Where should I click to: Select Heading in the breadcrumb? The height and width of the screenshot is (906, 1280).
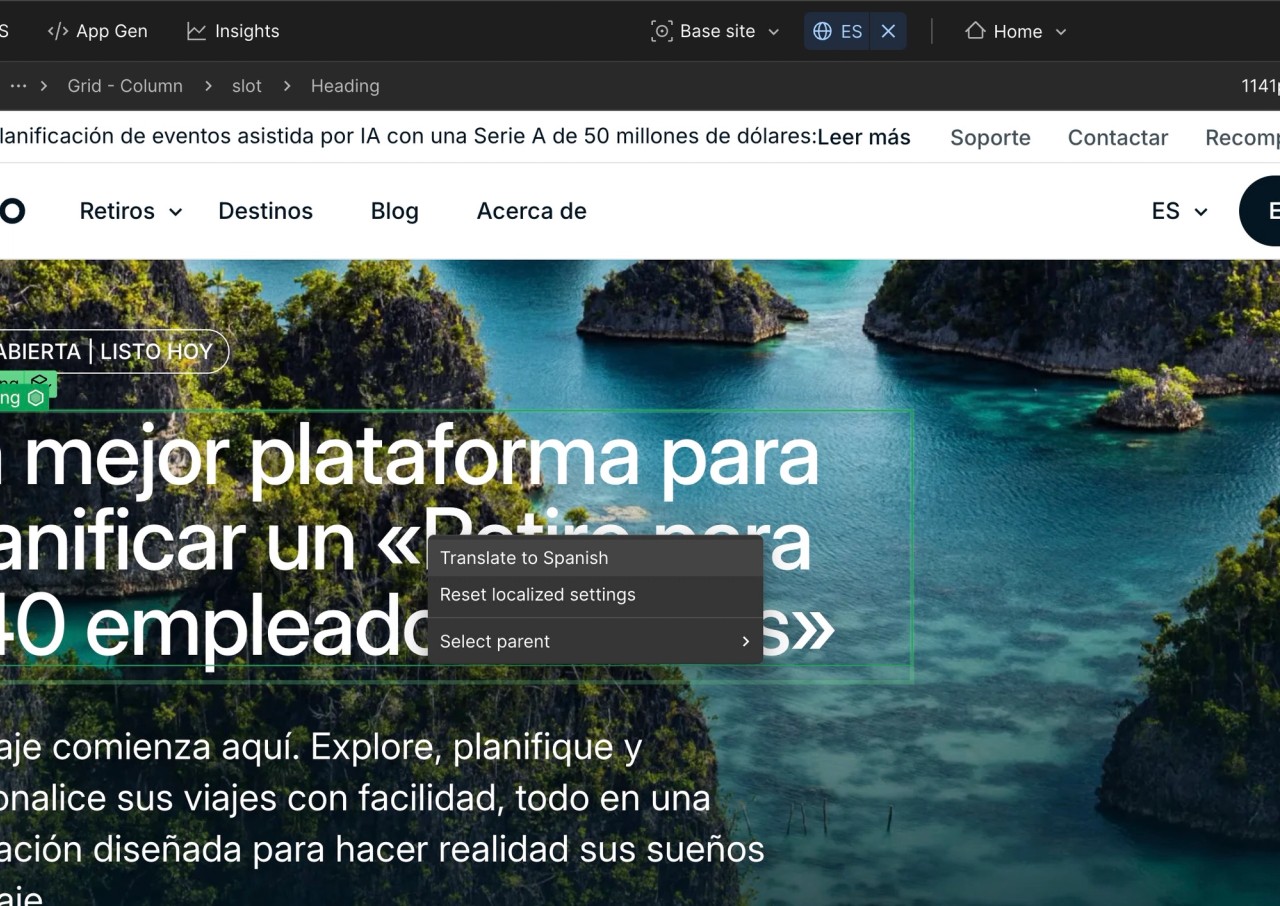(345, 86)
